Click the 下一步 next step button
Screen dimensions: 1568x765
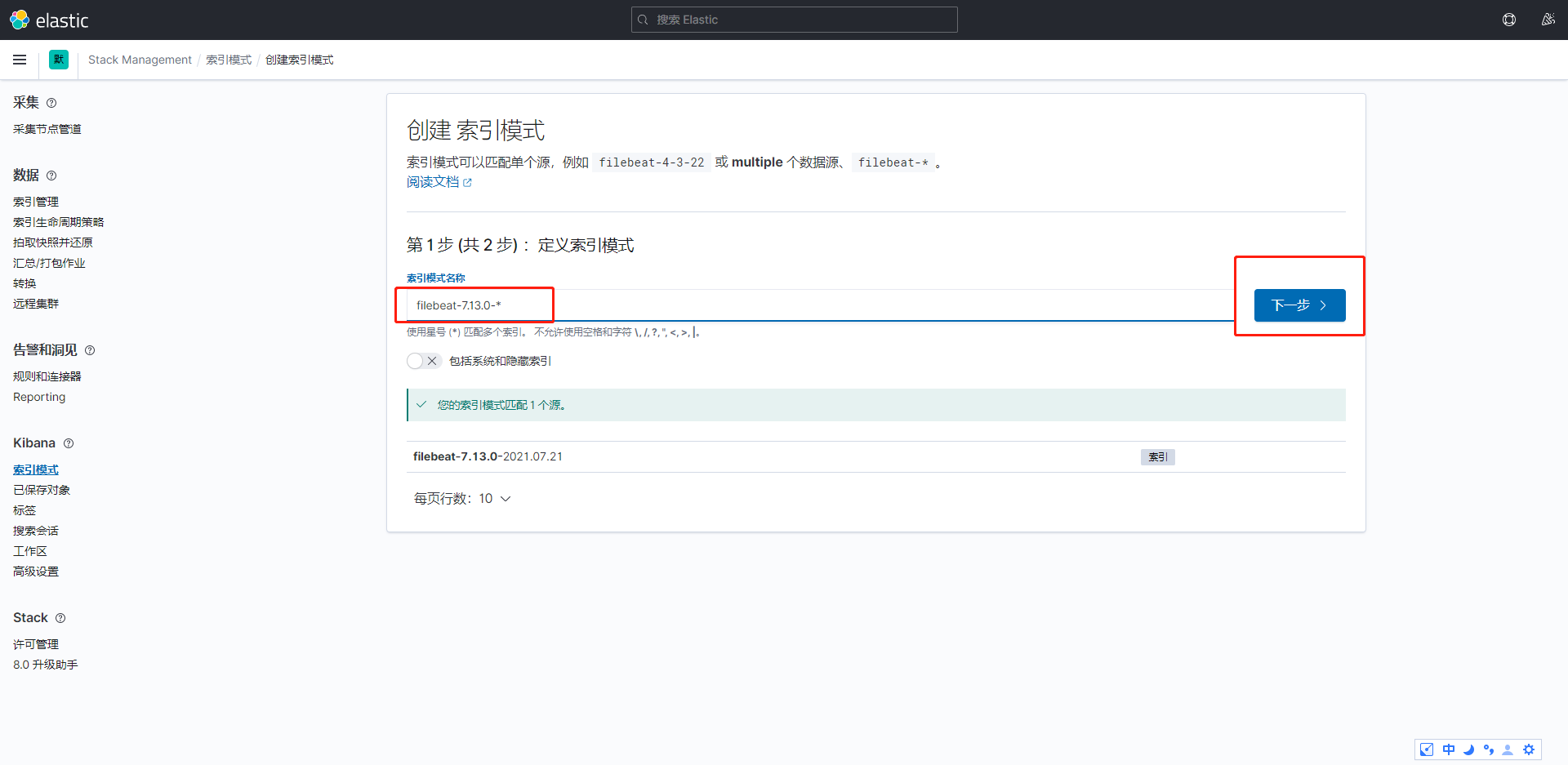coord(1299,305)
